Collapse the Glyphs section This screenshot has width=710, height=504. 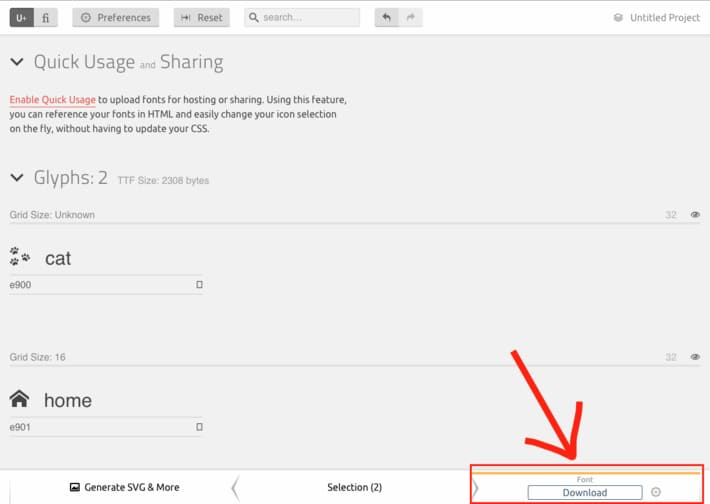(x=16, y=178)
